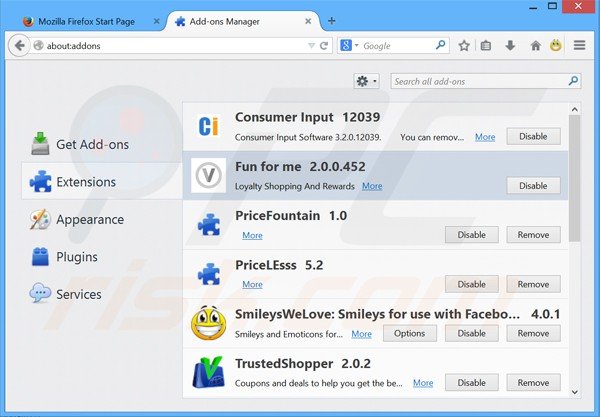Bookmark this page with the star icon
The image size is (600, 417).
[x=464, y=46]
